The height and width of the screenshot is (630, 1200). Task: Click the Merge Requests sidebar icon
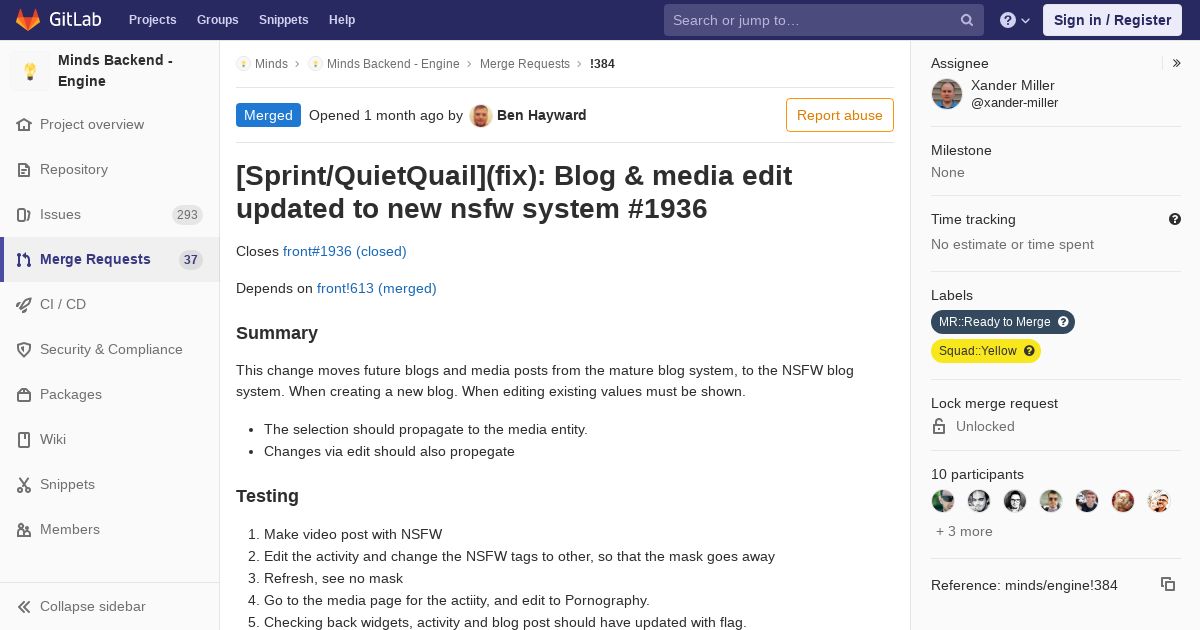tap(24, 260)
